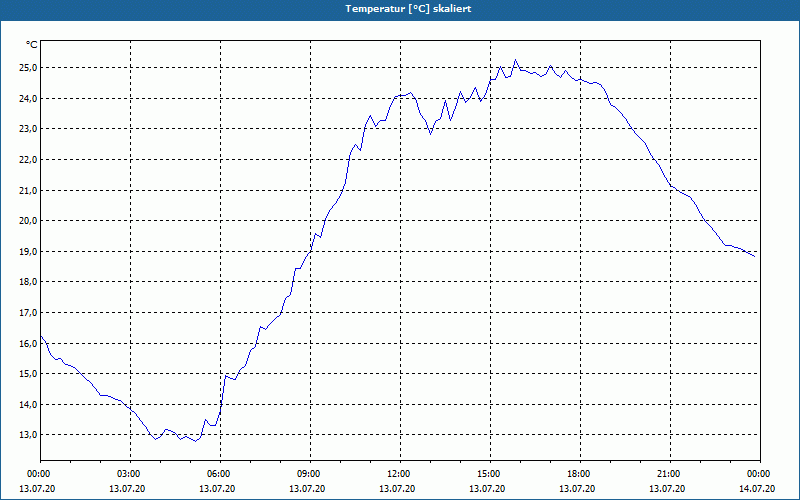Click the 14.07.20 date label
800x500 pixels.
tap(757, 489)
